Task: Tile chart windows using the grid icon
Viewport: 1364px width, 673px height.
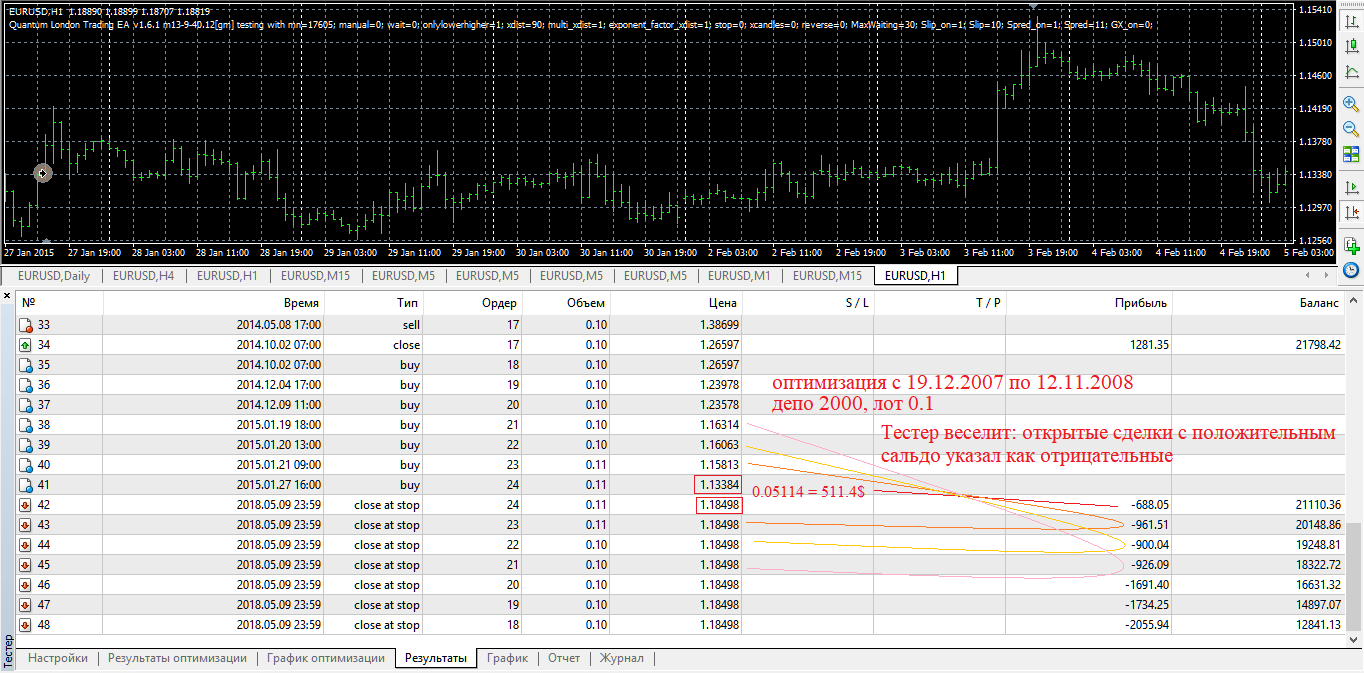Action: [1351, 154]
